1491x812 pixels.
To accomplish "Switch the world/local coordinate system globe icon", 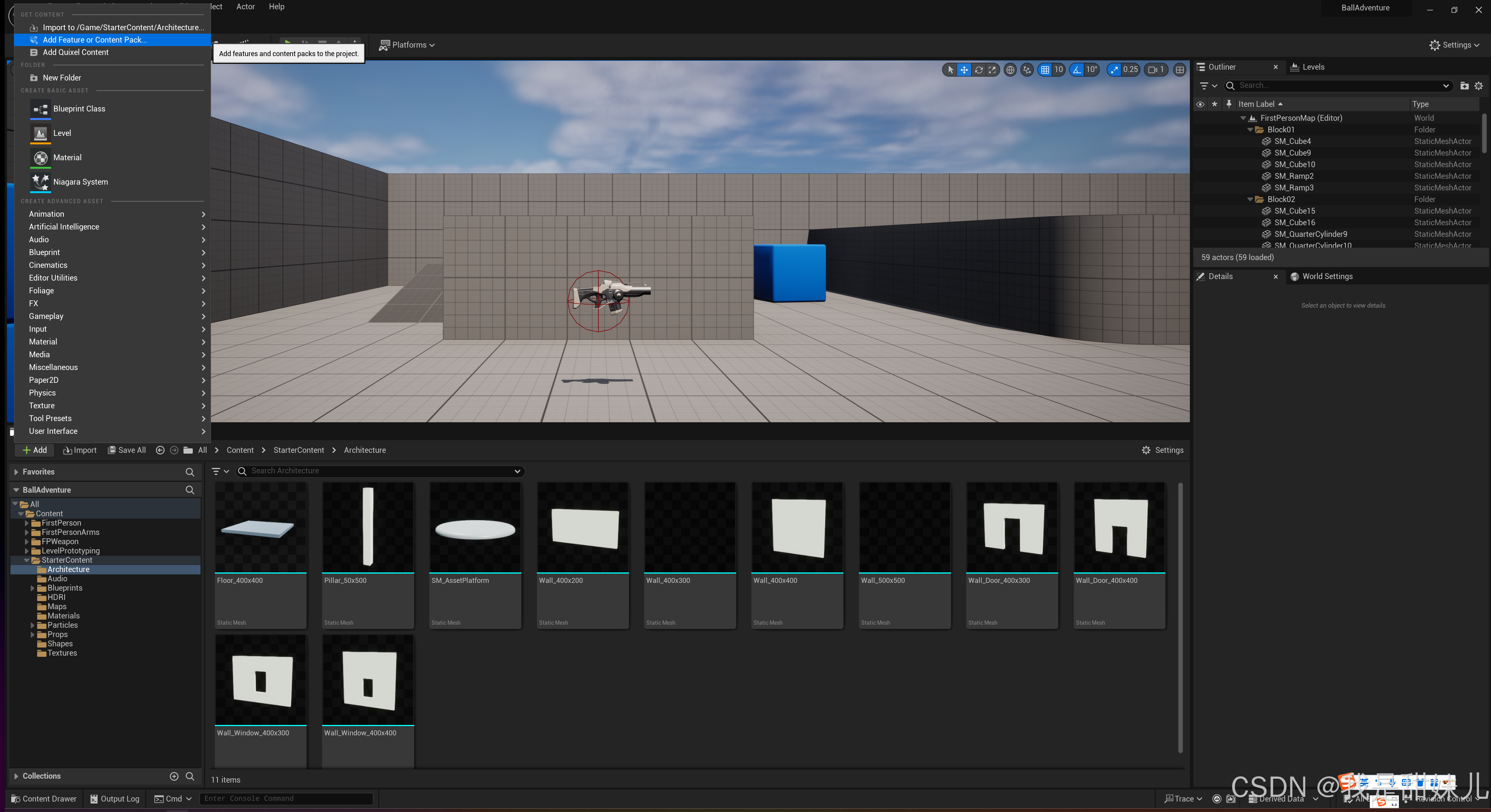I will point(1010,70).
